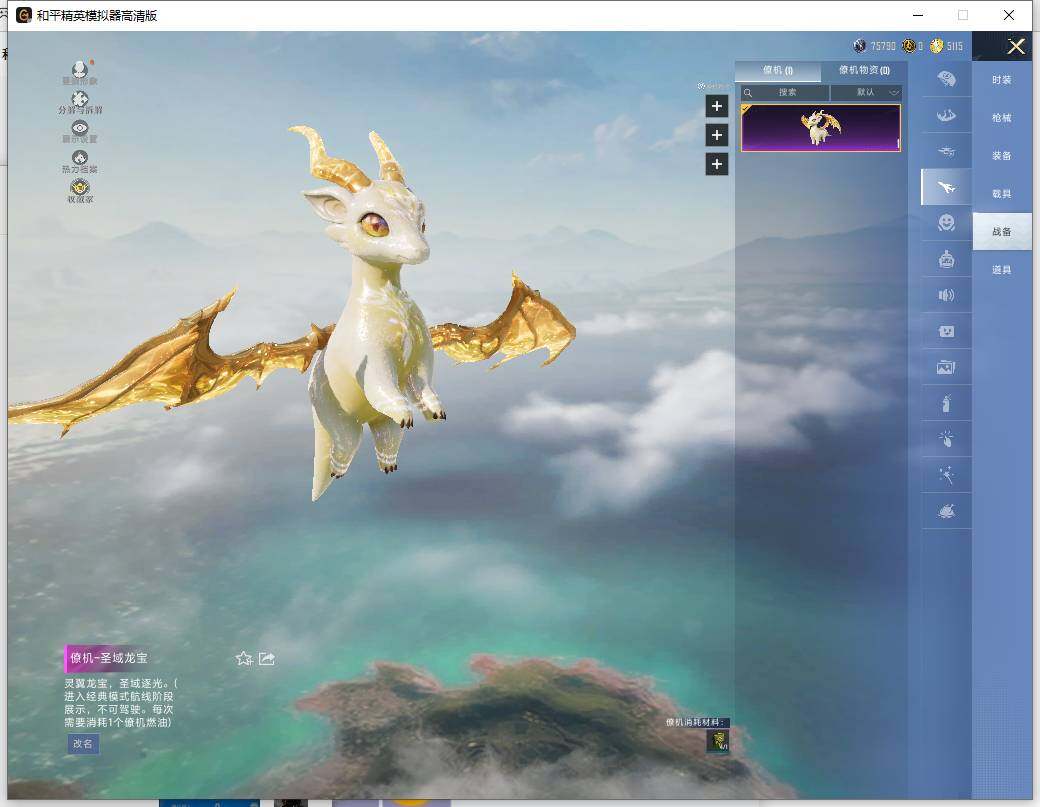Select the 枪械 menu tab
The image size is (1040, 807).
1001,118
